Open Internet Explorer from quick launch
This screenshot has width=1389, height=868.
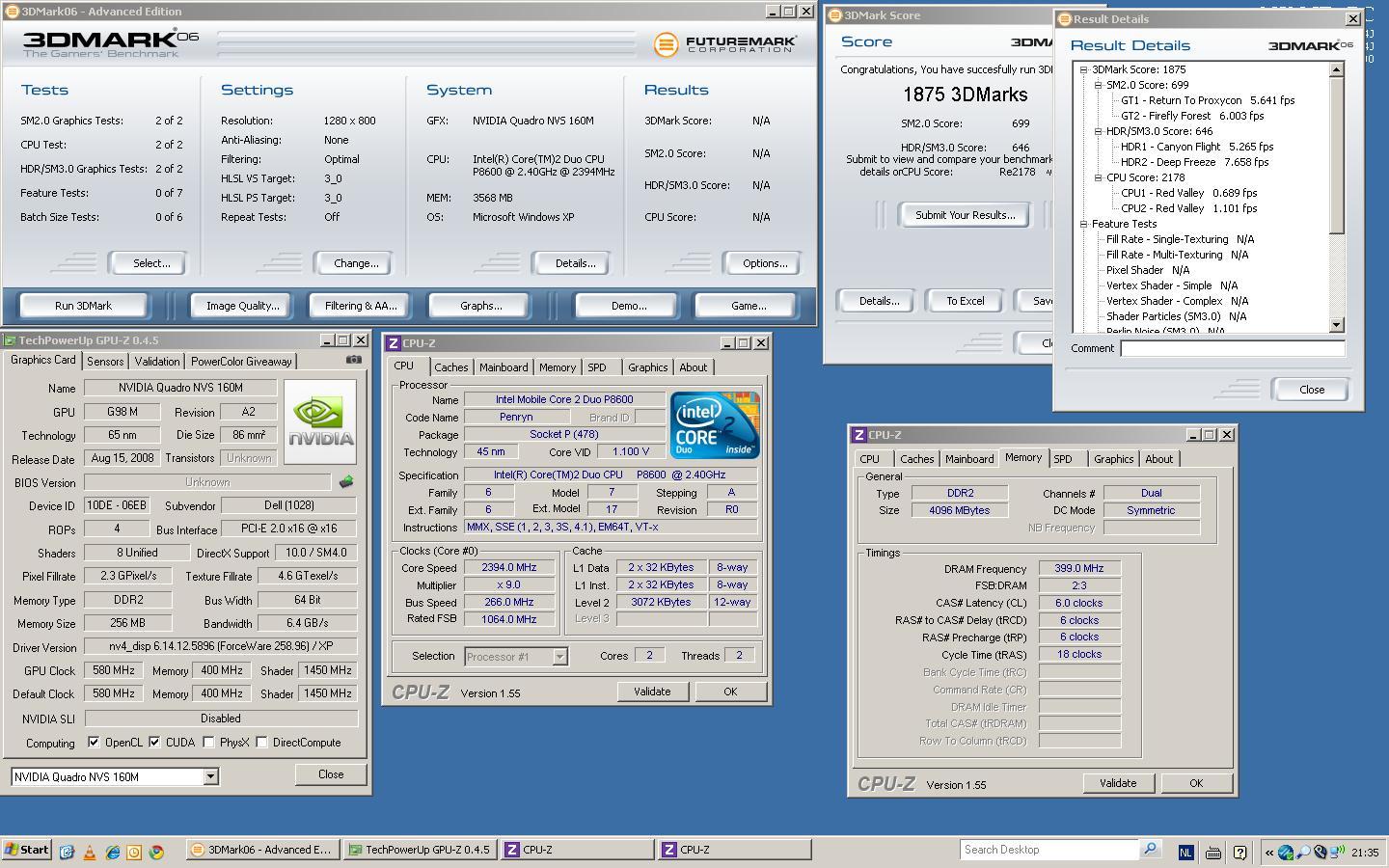[112, 852]
